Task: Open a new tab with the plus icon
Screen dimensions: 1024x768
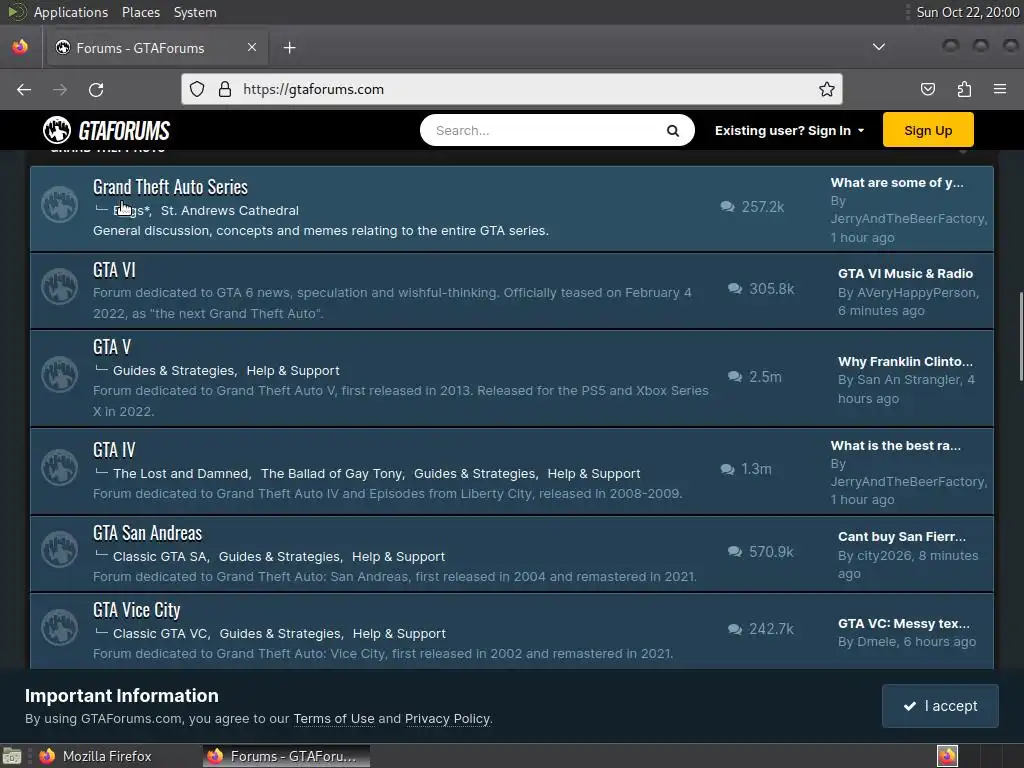Action: [289, 48]
